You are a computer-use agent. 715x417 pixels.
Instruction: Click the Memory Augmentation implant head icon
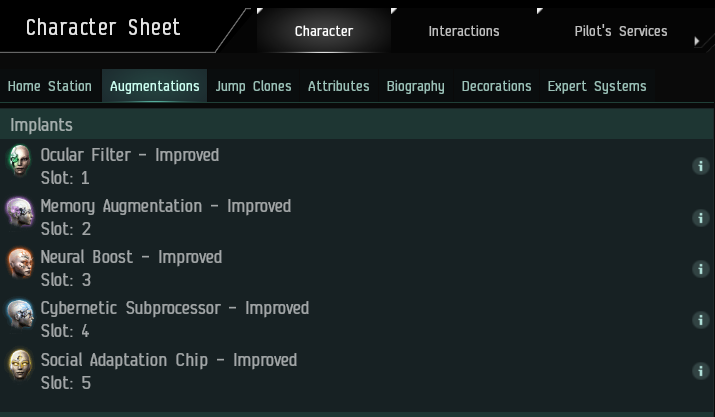[x=20, y=212]
